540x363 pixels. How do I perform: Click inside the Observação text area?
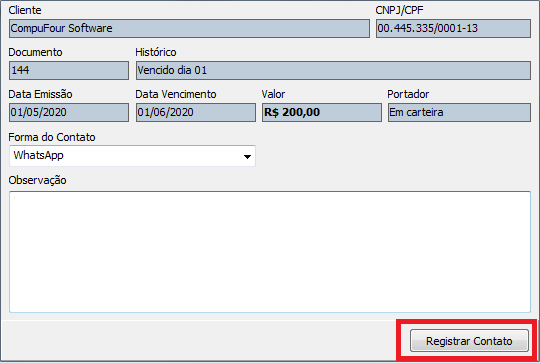coord(270,252)
